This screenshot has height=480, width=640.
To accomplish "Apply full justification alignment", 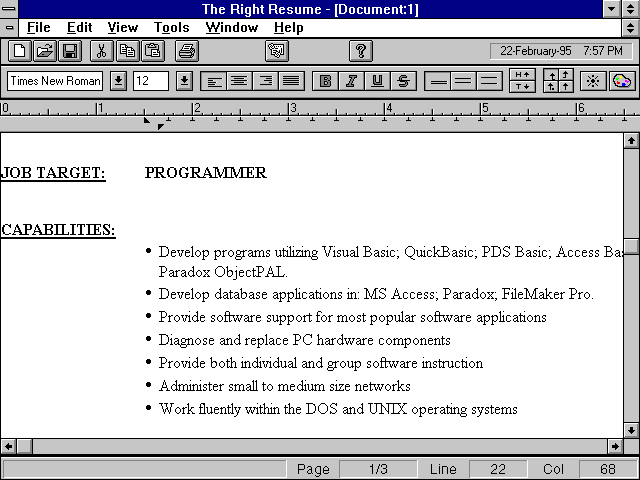I will [291, 81].
